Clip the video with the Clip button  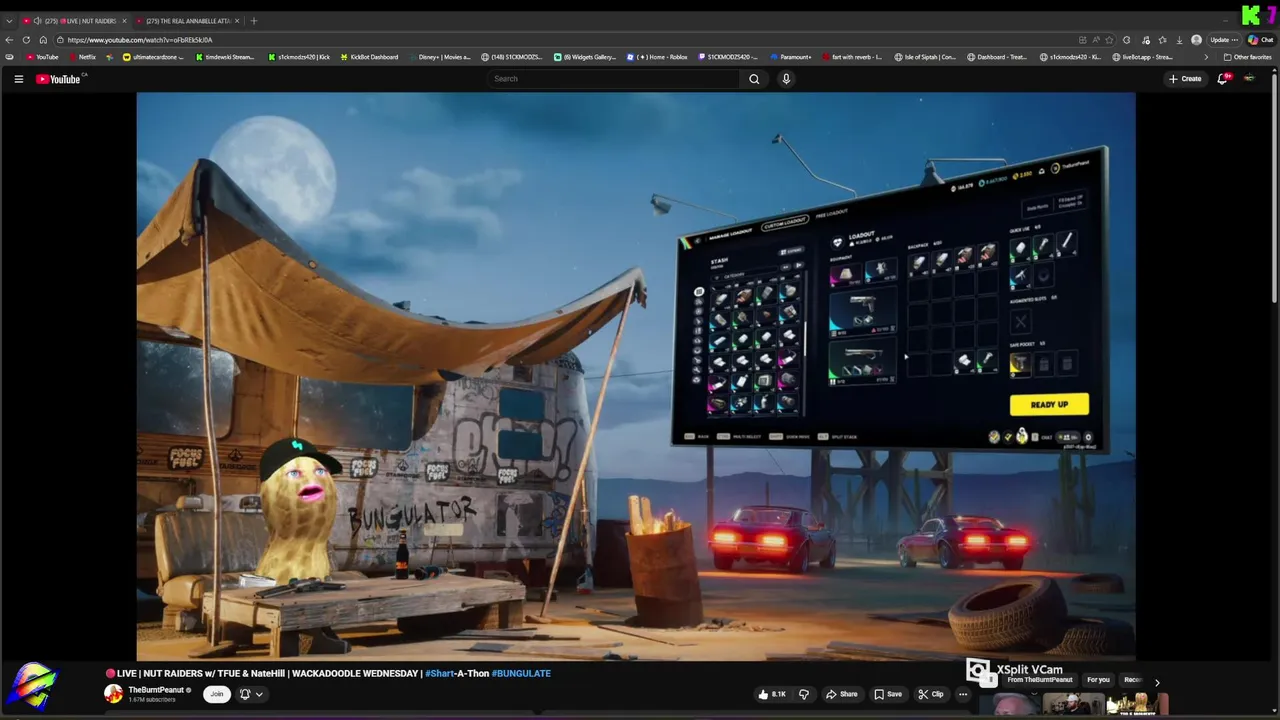point(931,694)
